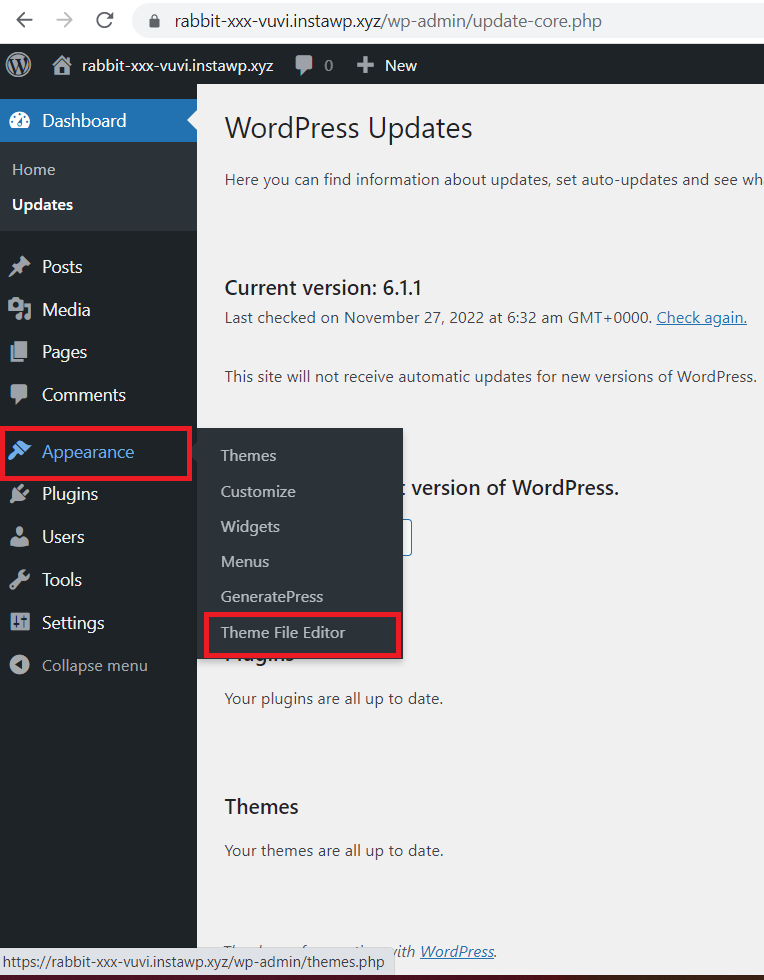Image resolution: width=764 pixels, height=980 pixels.
Task: Open the Pages menu
Action: (64, 352)
